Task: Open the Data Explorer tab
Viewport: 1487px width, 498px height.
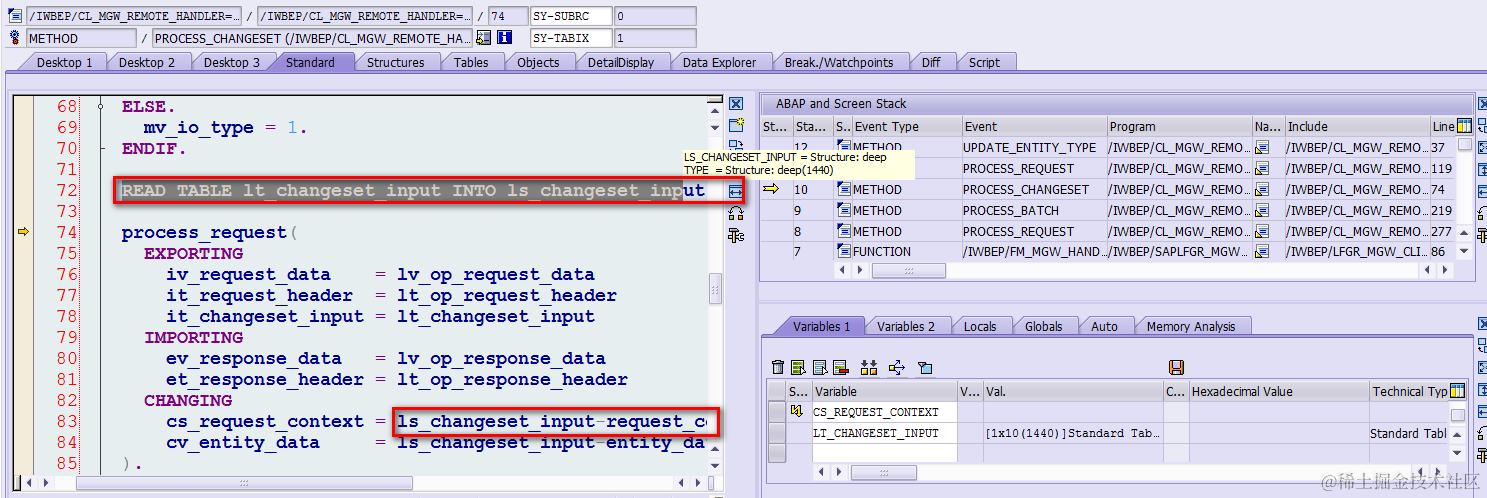Action: pyautogui.click(x=719, y=62)
